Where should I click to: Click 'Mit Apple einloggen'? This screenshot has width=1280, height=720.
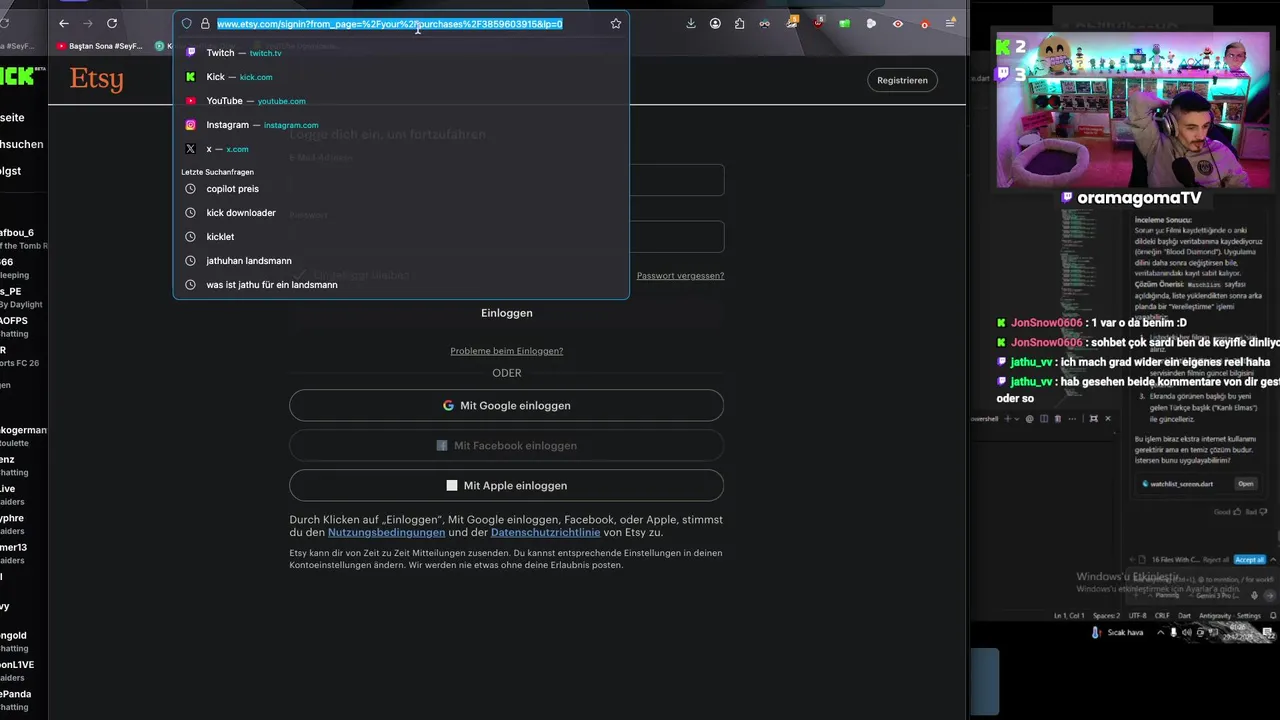(x=506, y=485)
